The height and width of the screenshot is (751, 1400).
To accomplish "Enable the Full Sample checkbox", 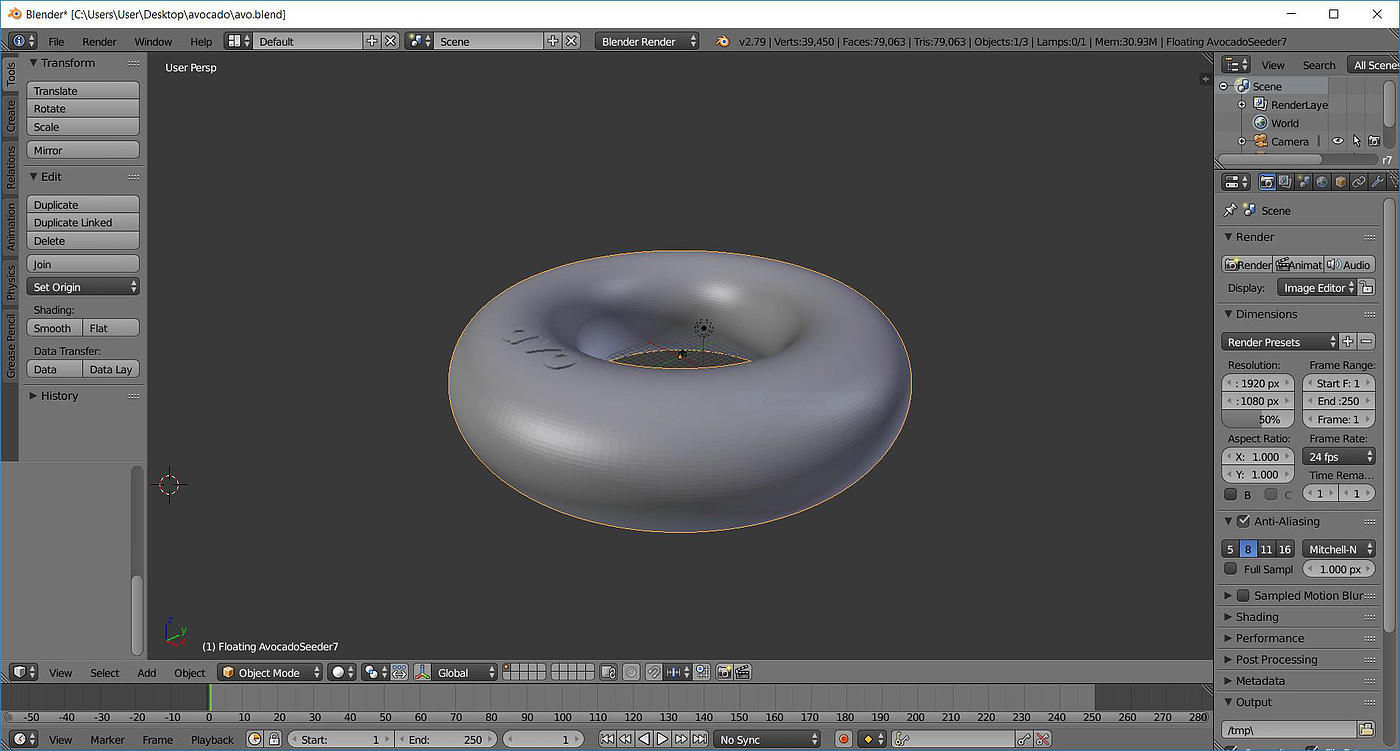I will [x=1231, y=569].
